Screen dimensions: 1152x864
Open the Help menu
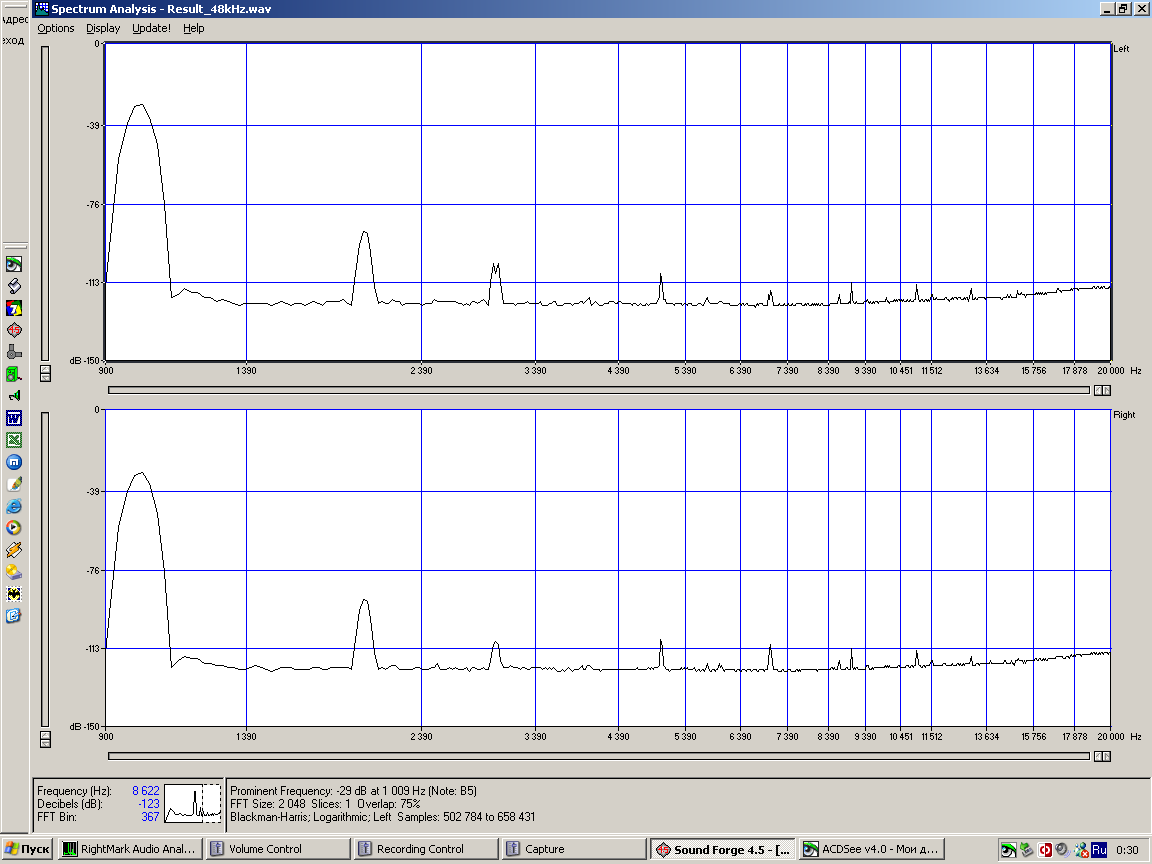click(194, 28)
